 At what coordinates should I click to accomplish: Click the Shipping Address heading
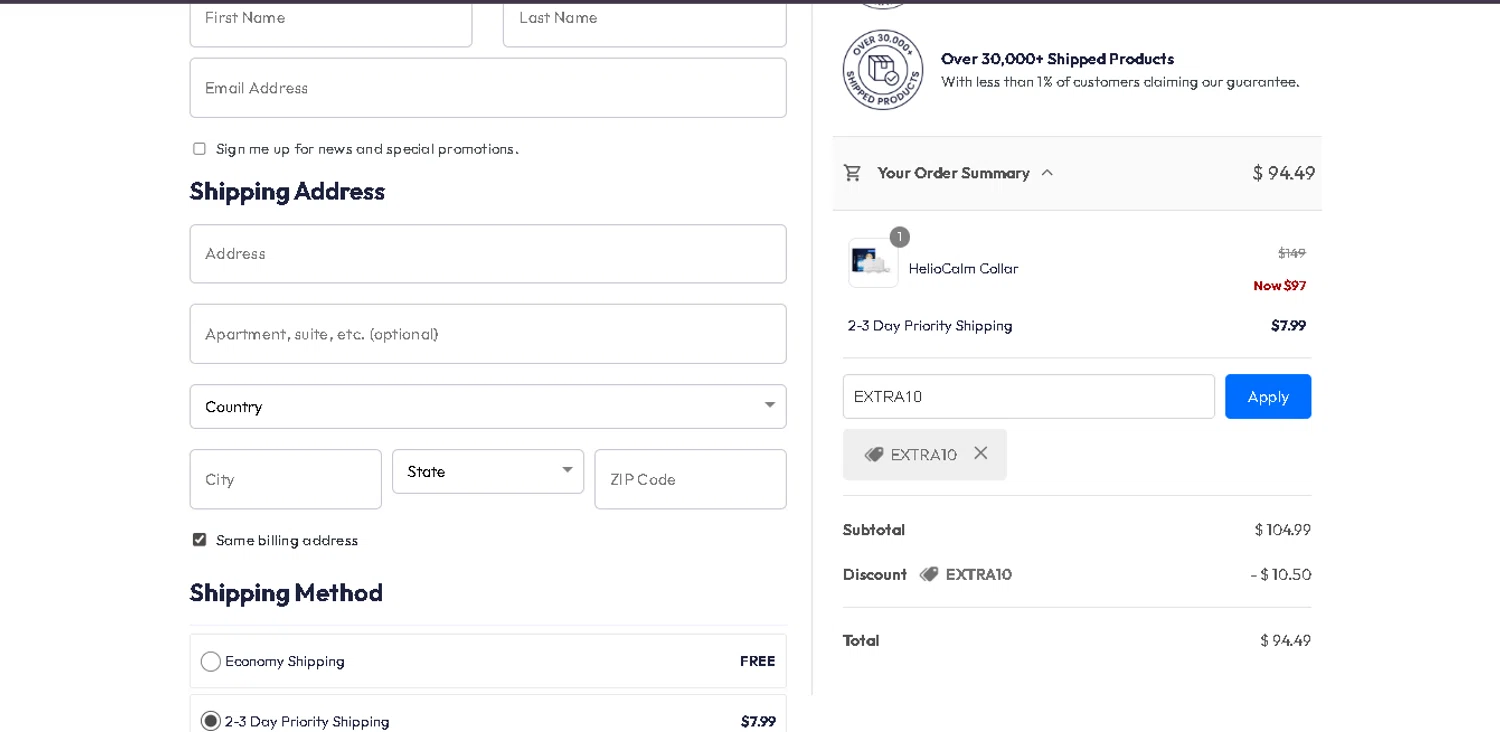[x=287, y=191]
